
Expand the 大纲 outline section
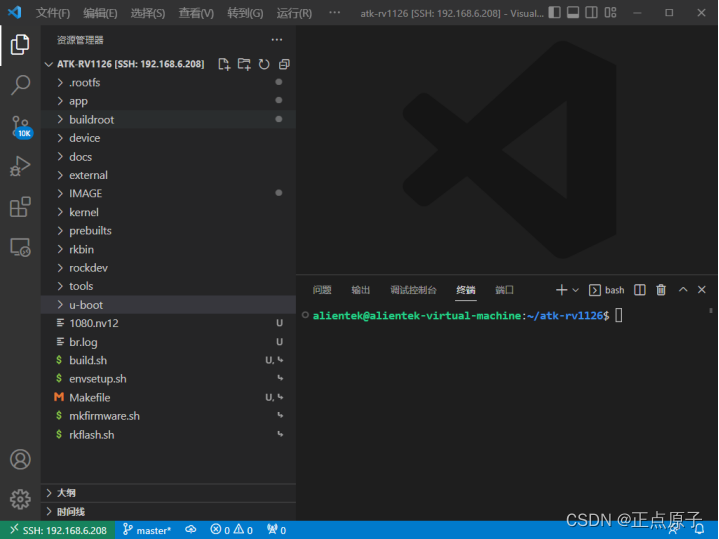(x=168, y=493)
